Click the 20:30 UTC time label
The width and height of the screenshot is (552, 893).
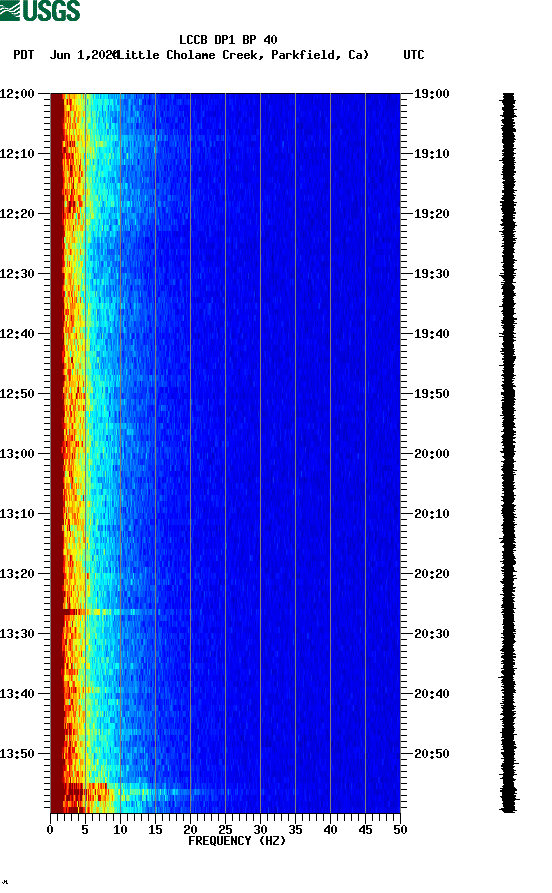(x=432, y=634)
